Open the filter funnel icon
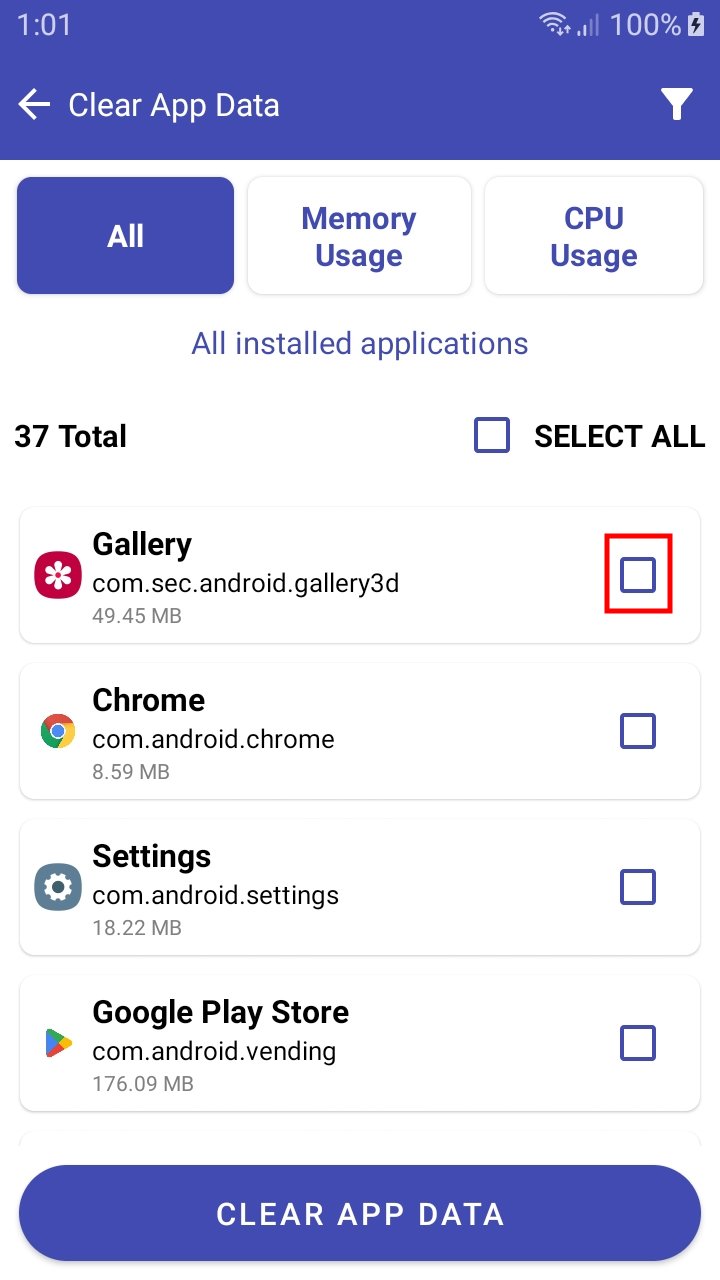This screenshot has height=1280, width=720. coord(677,104)
